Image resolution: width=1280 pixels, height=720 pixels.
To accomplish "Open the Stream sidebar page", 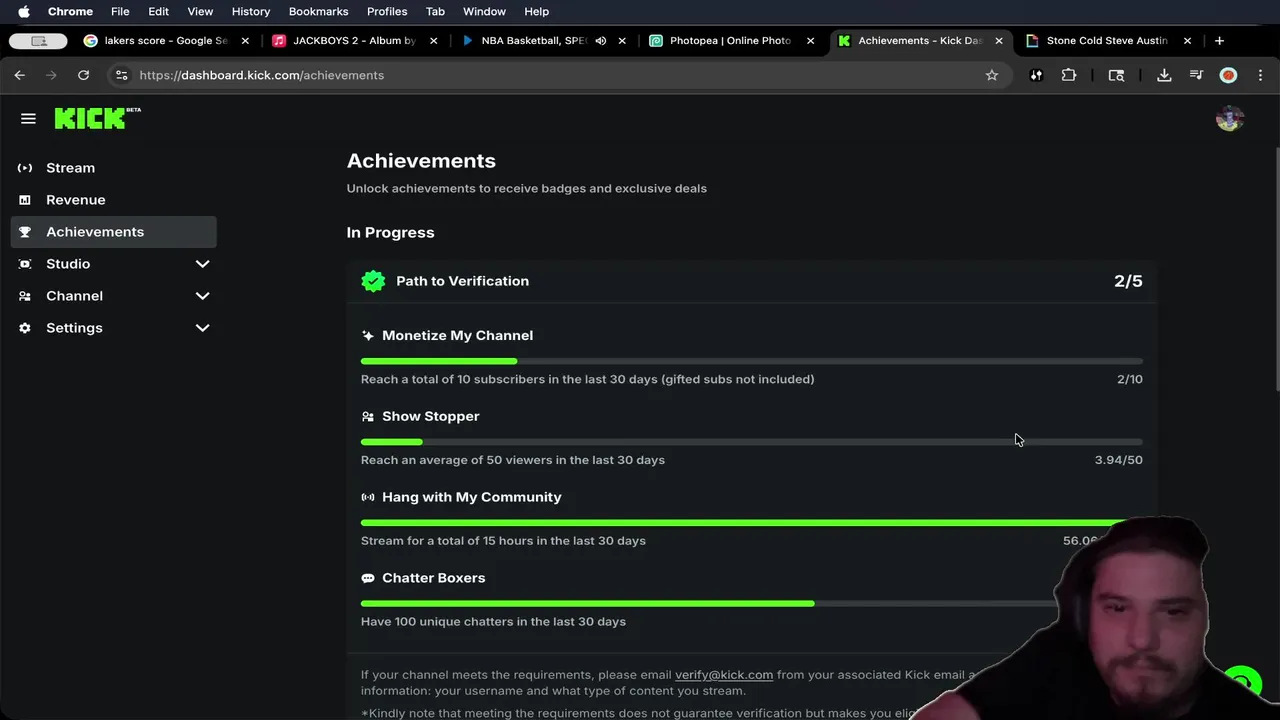I will coord(113,168).
